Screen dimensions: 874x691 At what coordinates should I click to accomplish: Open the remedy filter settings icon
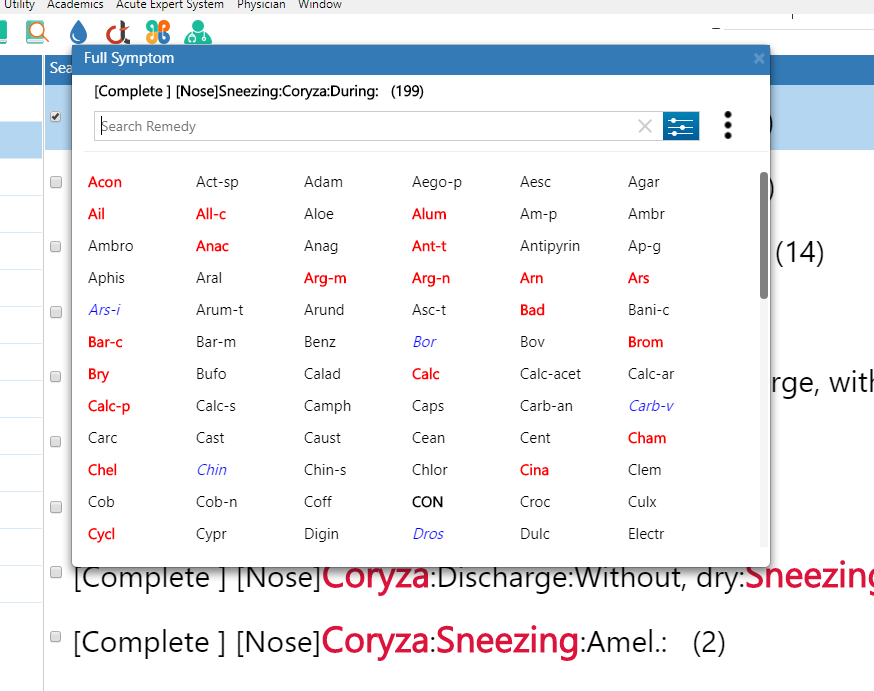click(681, 126)
